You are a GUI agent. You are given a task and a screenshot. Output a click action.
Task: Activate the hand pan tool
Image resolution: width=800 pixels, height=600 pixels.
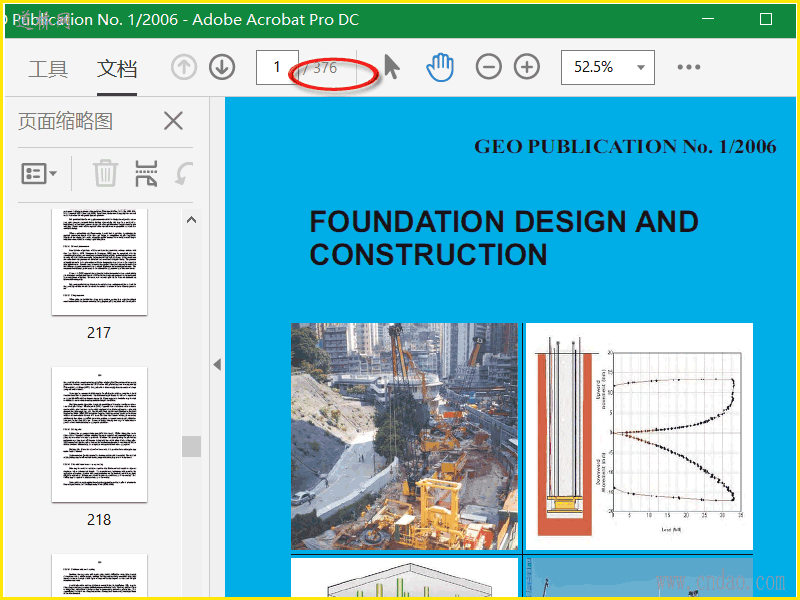(440, 67)
